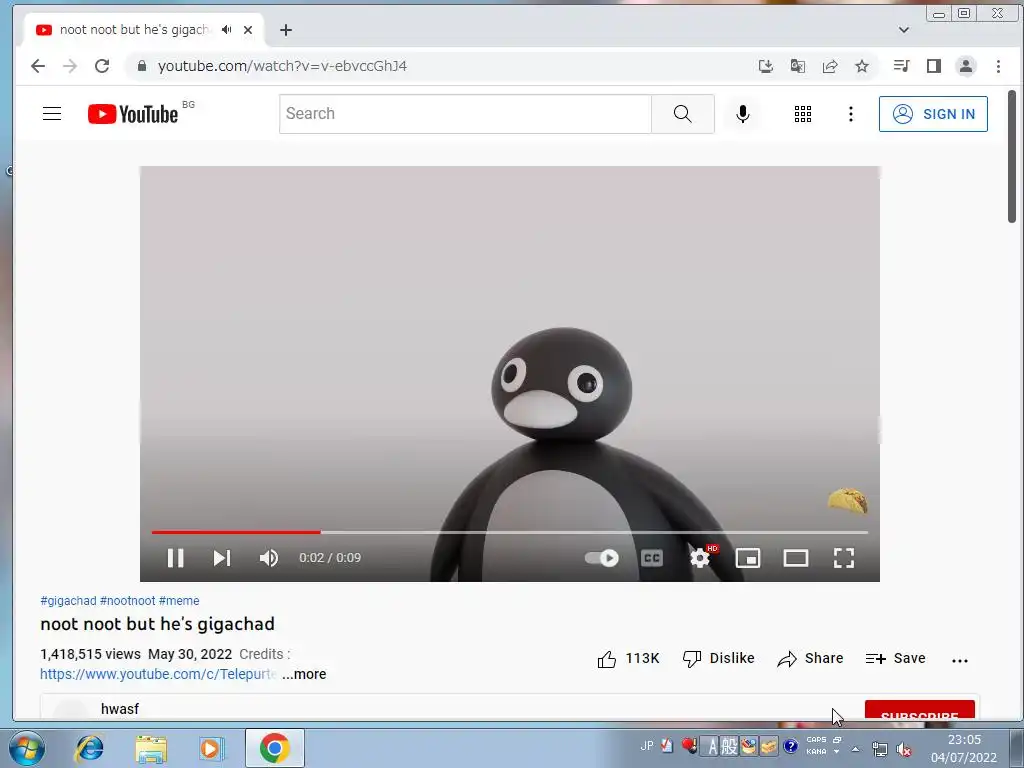Show hidden system tray icons
Viewport: 1024px width, 768px height.
(856, 749)
